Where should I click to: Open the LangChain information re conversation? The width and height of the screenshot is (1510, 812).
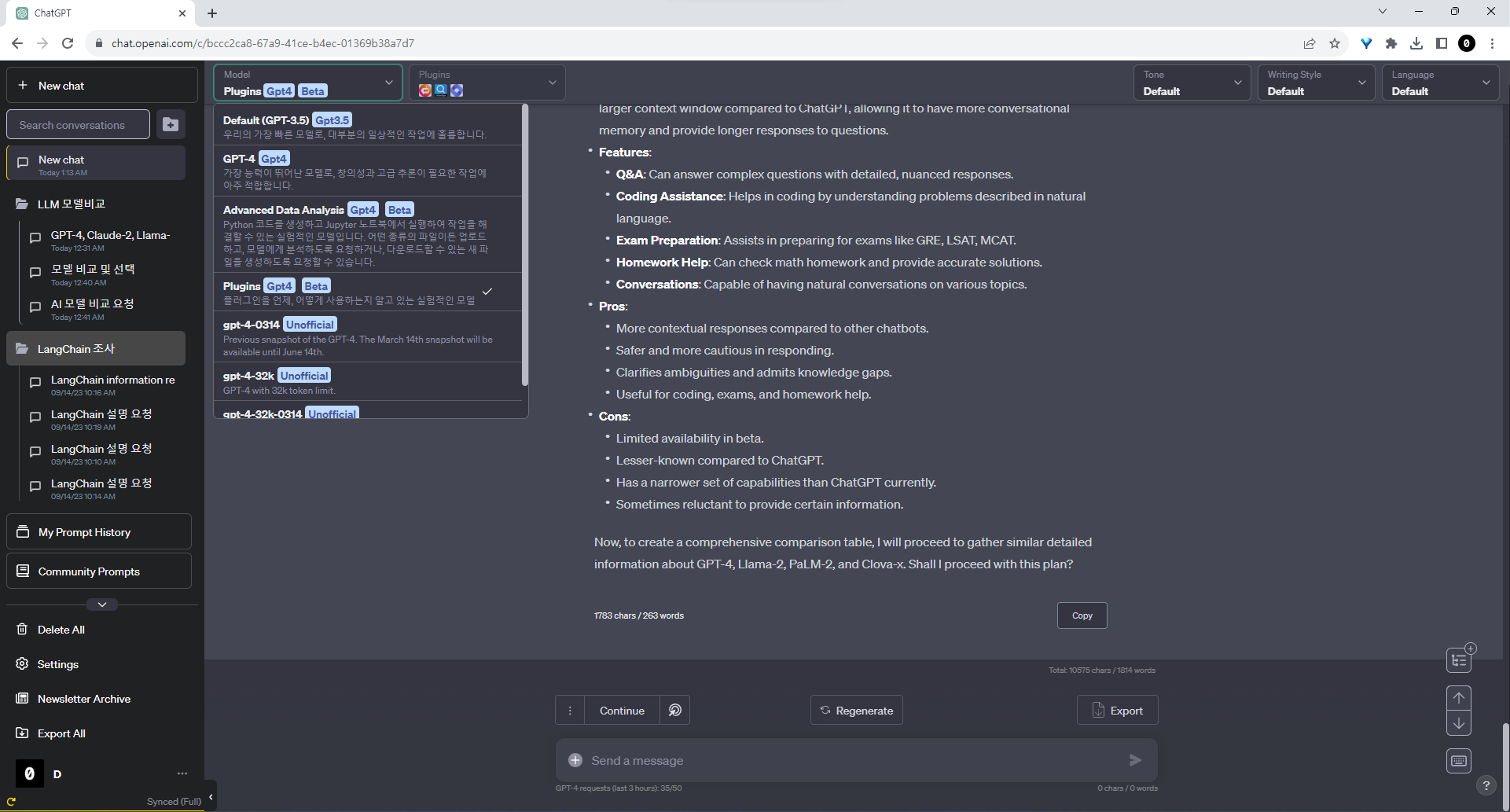click(x=102, y=384)
